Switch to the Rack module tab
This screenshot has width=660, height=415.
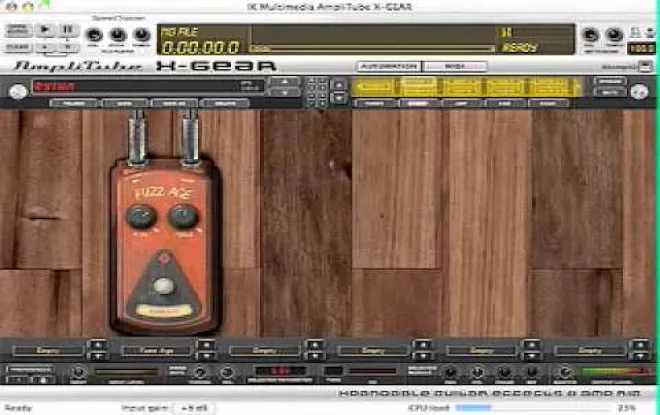pyautogui.click(x=548, y=103)
